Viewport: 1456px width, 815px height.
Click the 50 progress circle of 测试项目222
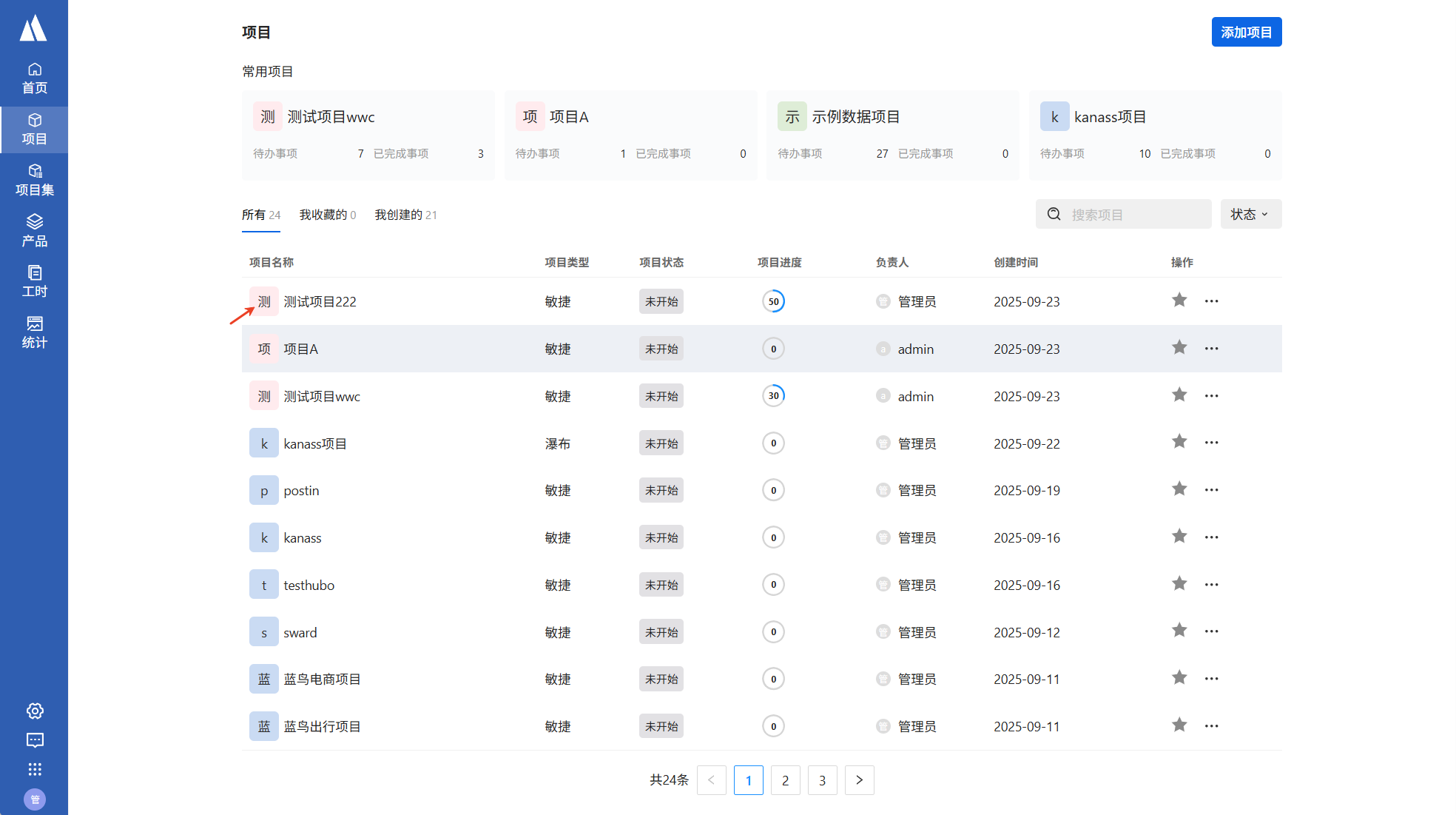coord(773,301)
